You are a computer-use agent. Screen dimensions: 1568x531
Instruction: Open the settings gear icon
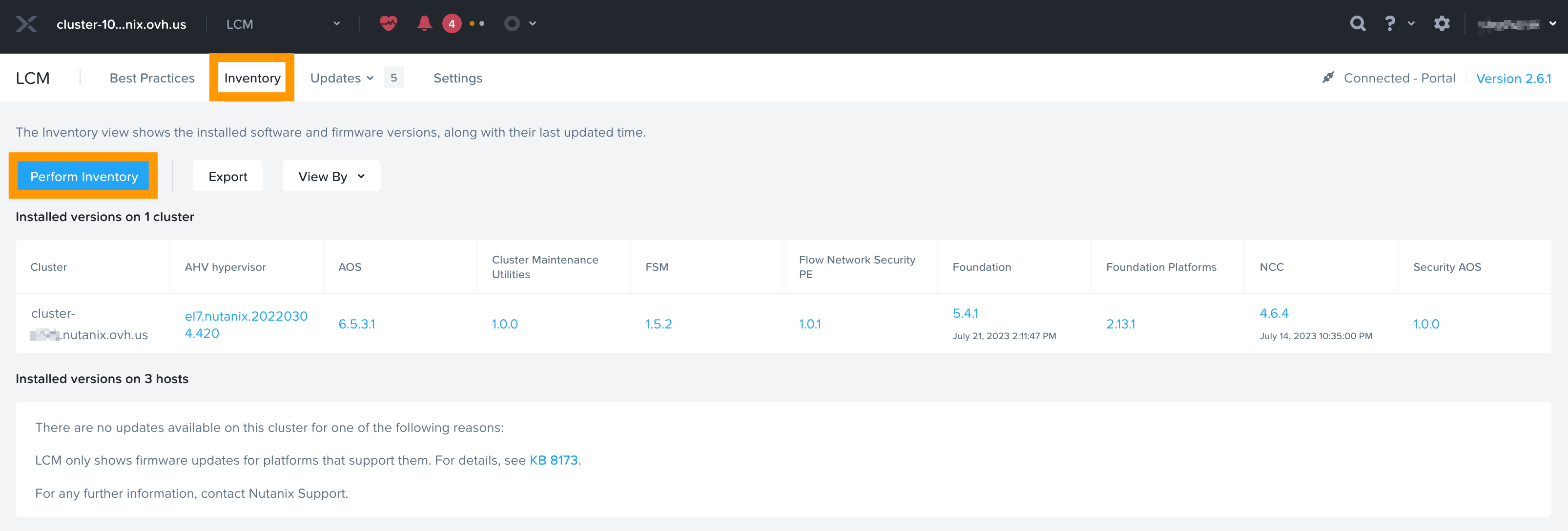(1442, 24)
